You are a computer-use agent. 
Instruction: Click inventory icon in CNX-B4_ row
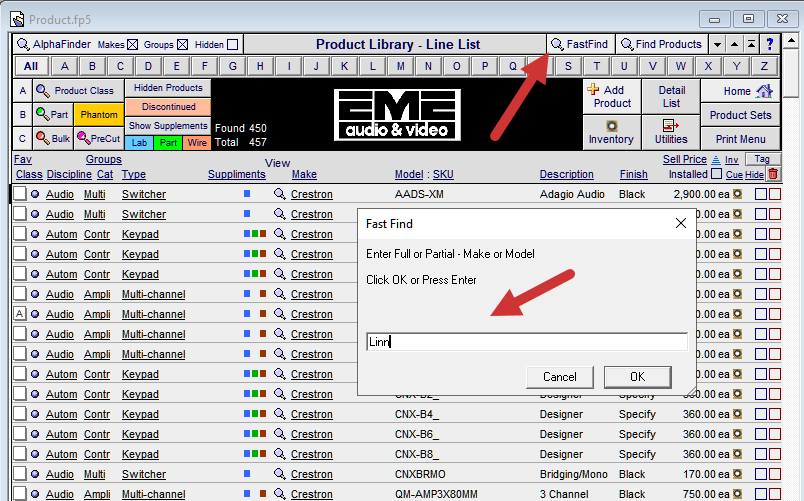point(737,414)
